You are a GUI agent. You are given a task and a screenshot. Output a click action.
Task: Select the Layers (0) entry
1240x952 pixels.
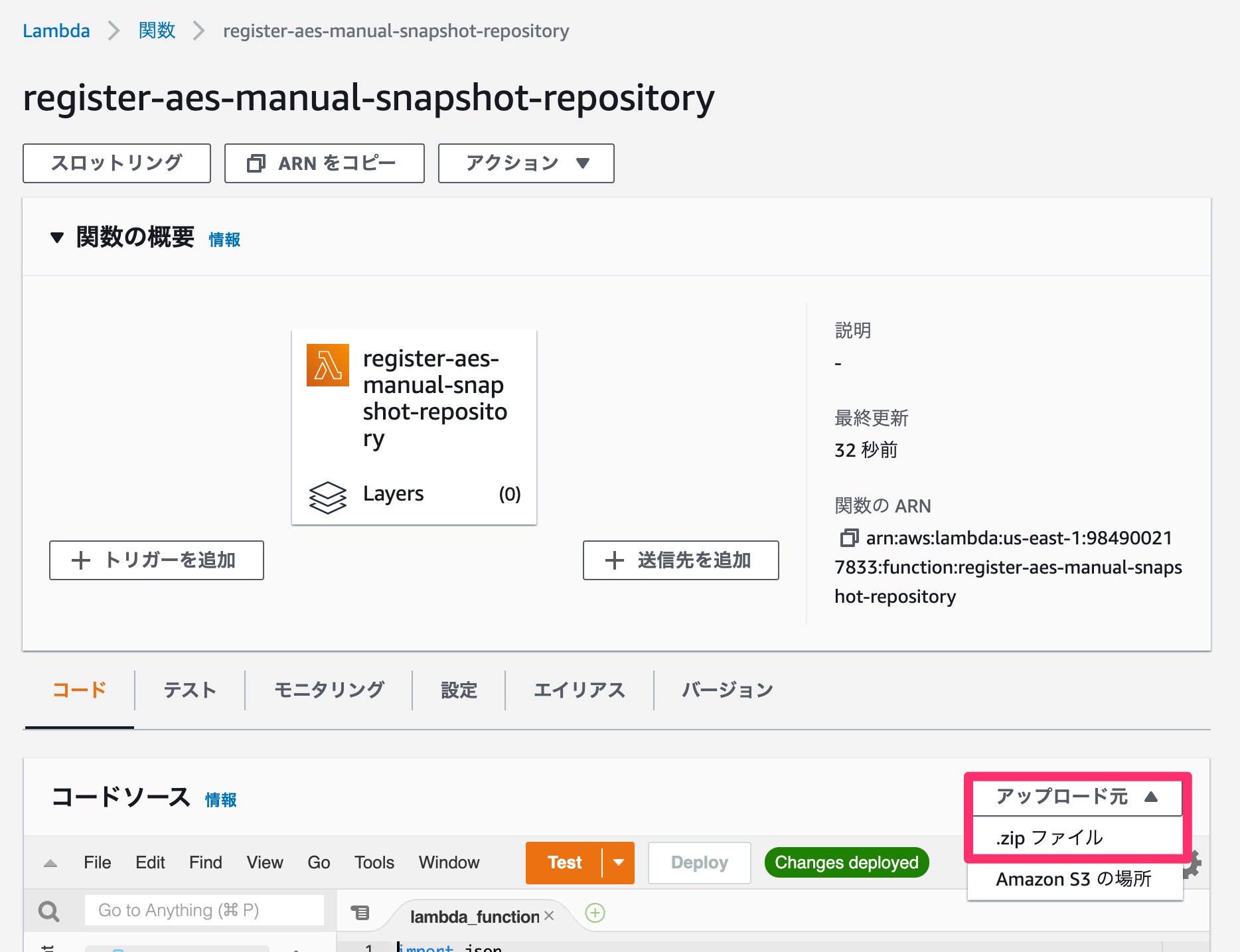tap(414, 494)
